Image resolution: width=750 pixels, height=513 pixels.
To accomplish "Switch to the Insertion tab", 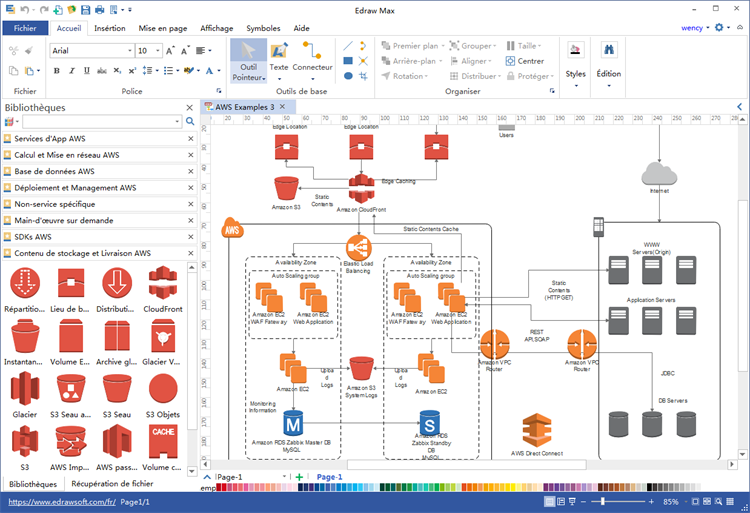I will pyautogui.click(x=110, y=28).
